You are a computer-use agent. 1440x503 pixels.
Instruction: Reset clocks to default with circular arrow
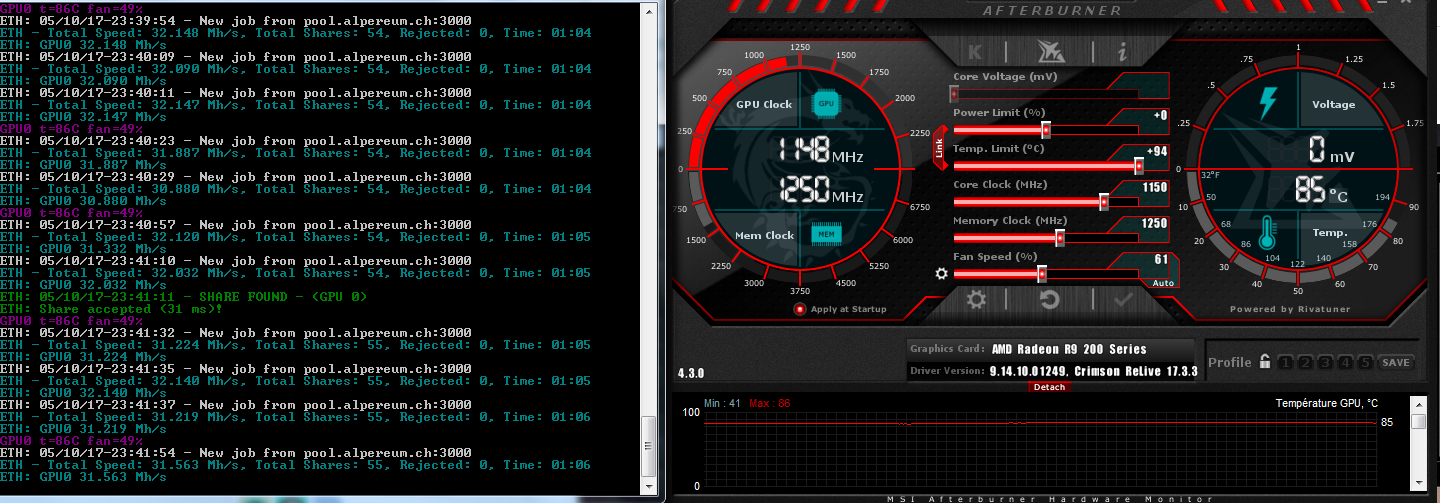tap(1049, 299)
